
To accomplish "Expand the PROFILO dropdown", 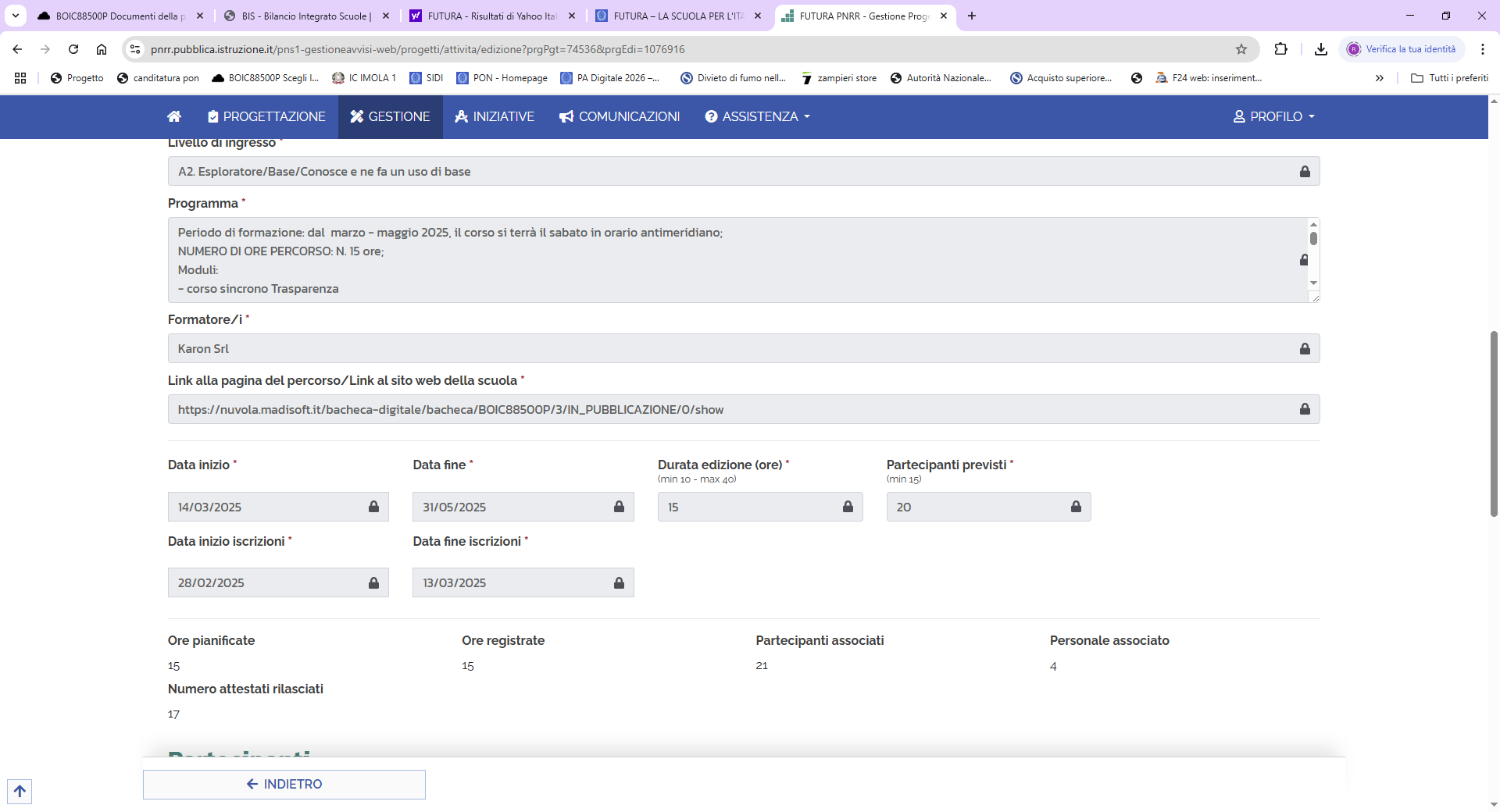I will click(1273, 116).
